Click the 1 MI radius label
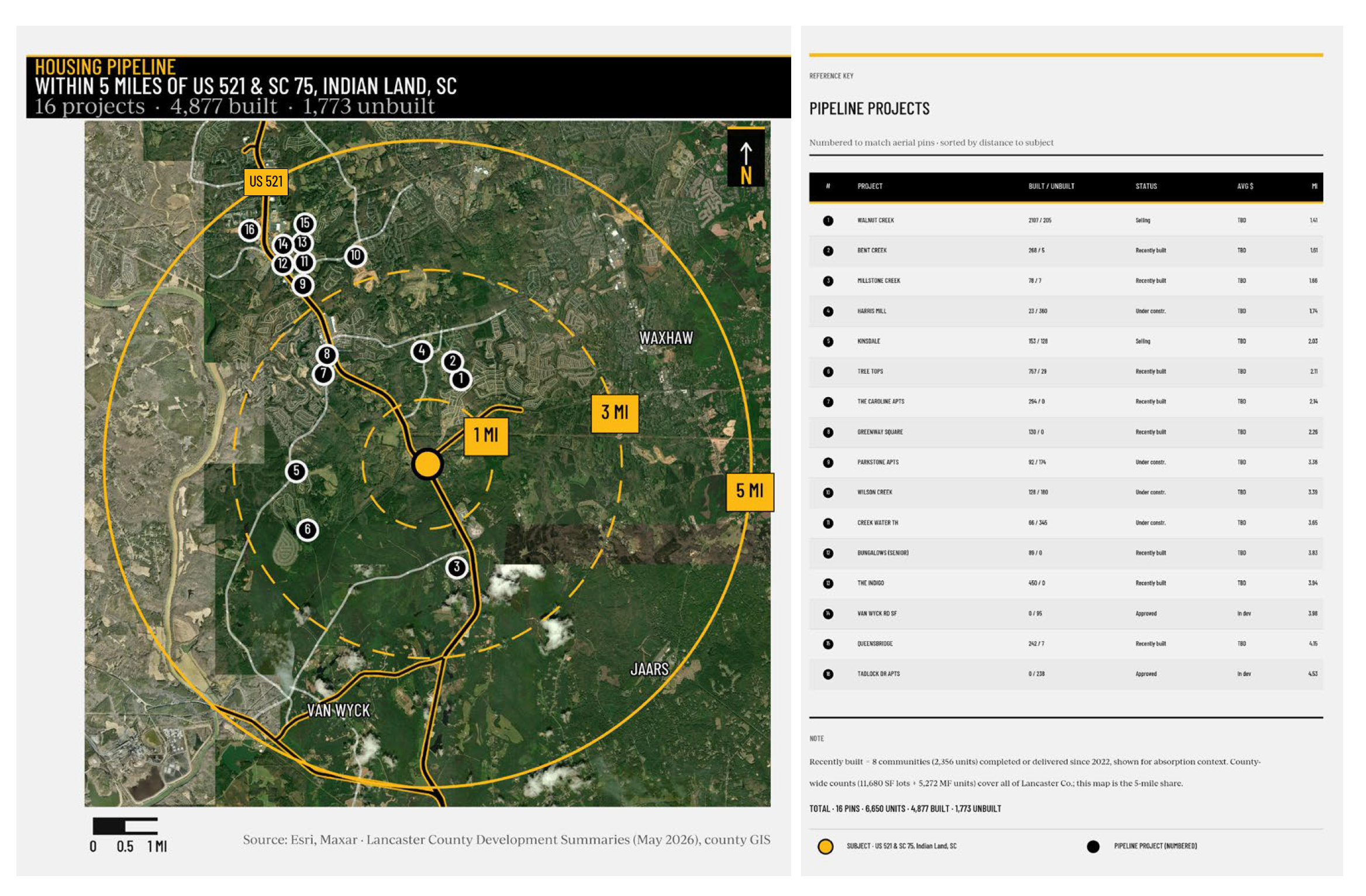The width and height of the screenshot is (1366, 896). click(x=486, y=435)
